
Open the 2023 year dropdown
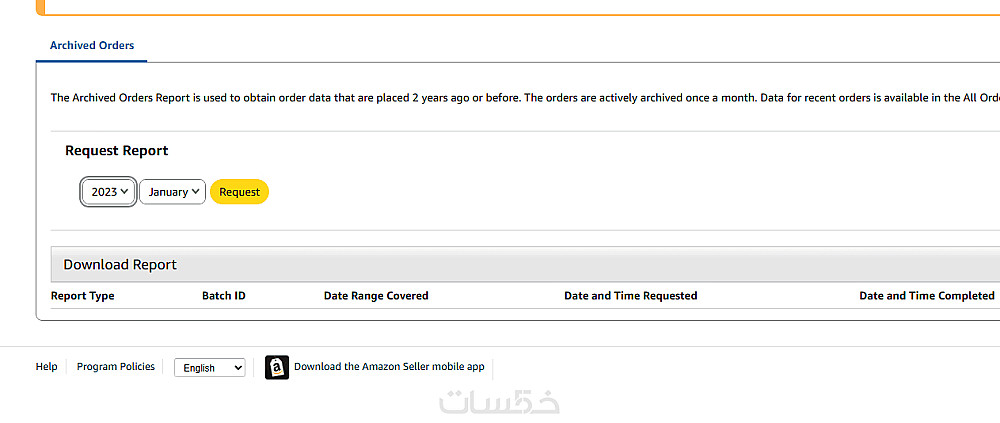110,192
